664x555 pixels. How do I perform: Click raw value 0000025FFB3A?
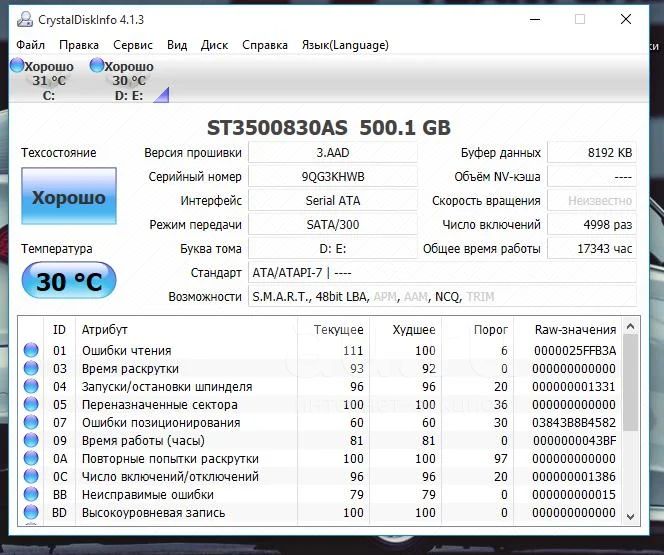tap(575, 351)
